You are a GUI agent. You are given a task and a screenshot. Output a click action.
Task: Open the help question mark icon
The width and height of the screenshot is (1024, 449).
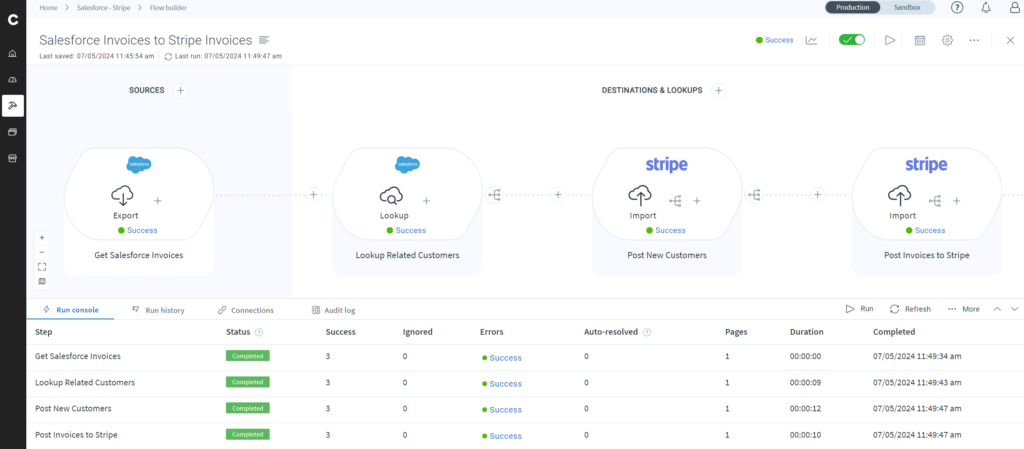(957, 8)
